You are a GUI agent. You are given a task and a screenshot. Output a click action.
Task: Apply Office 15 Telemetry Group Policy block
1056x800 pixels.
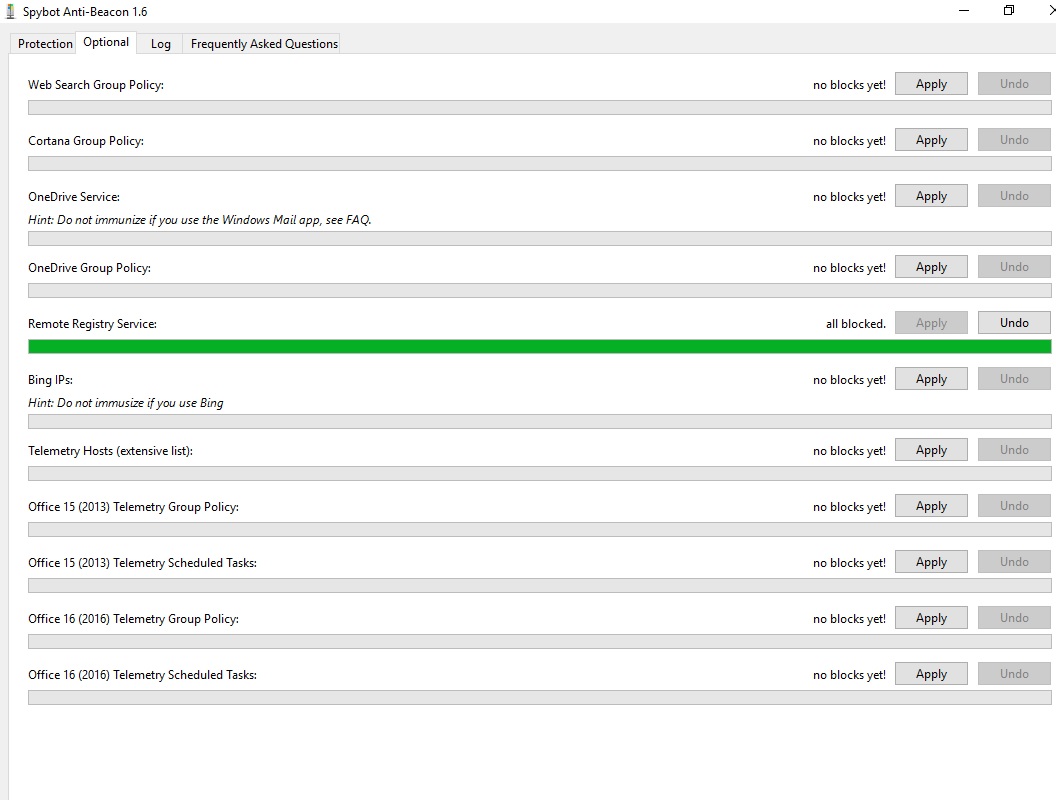(x=931, y=506)
